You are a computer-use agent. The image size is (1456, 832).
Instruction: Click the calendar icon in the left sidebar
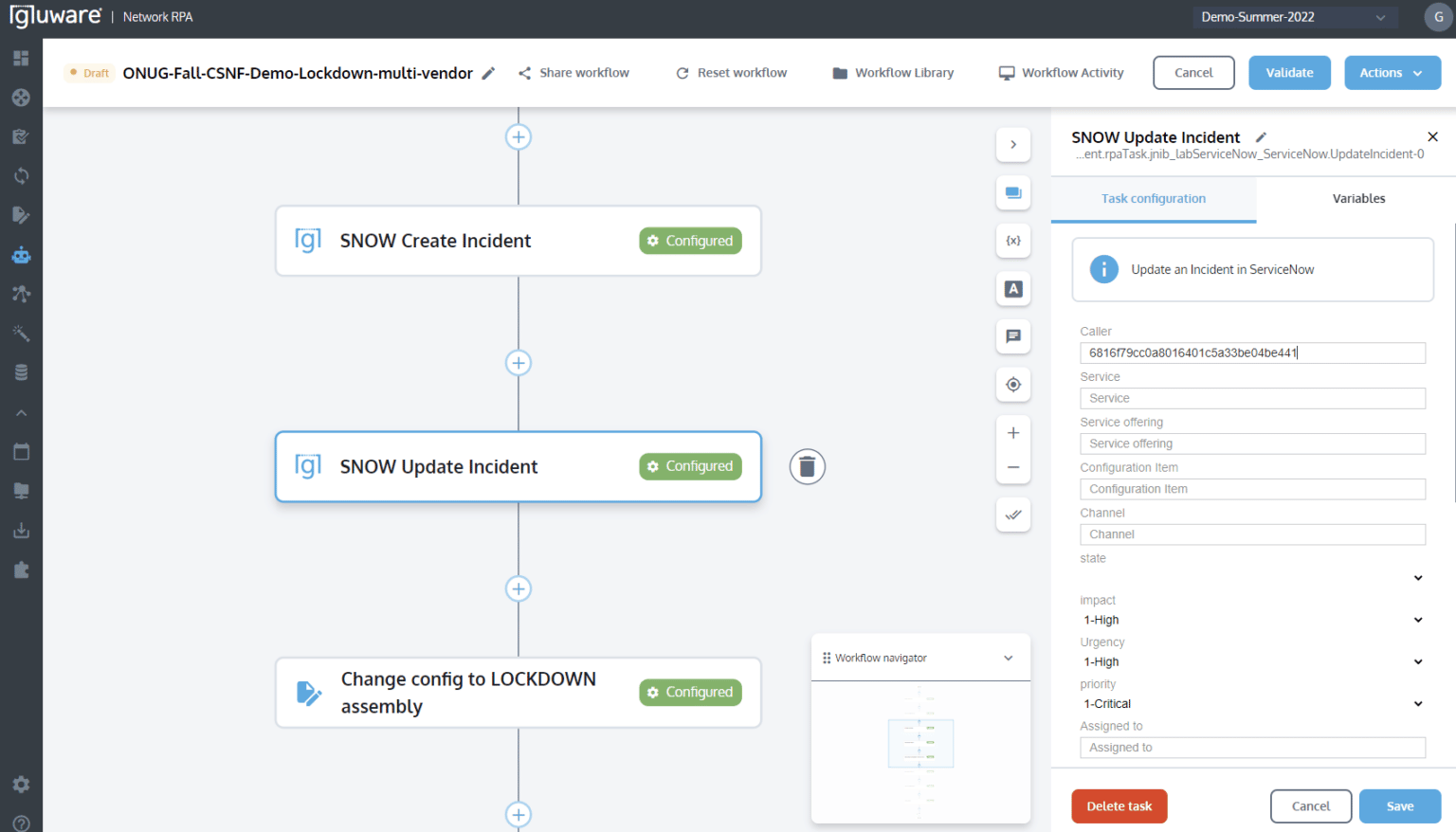click(21, 451)
